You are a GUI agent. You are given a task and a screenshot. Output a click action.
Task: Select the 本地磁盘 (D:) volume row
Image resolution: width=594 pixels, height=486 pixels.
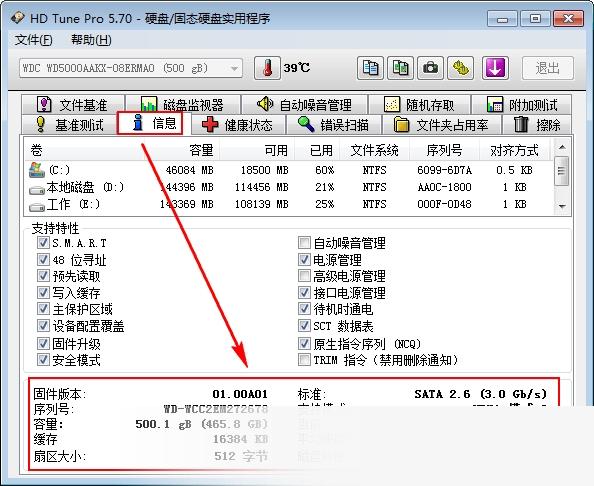click(x=288, y=187)
